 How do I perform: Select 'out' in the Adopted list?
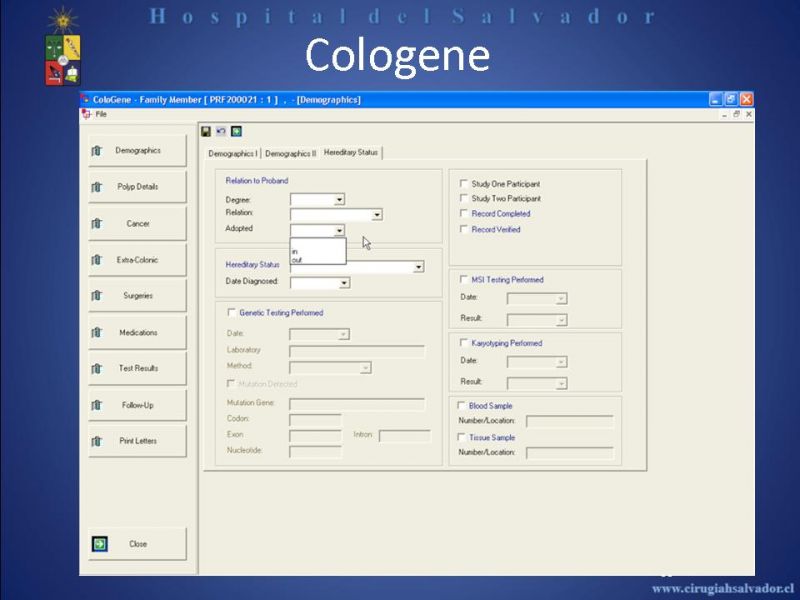[297, 260]
